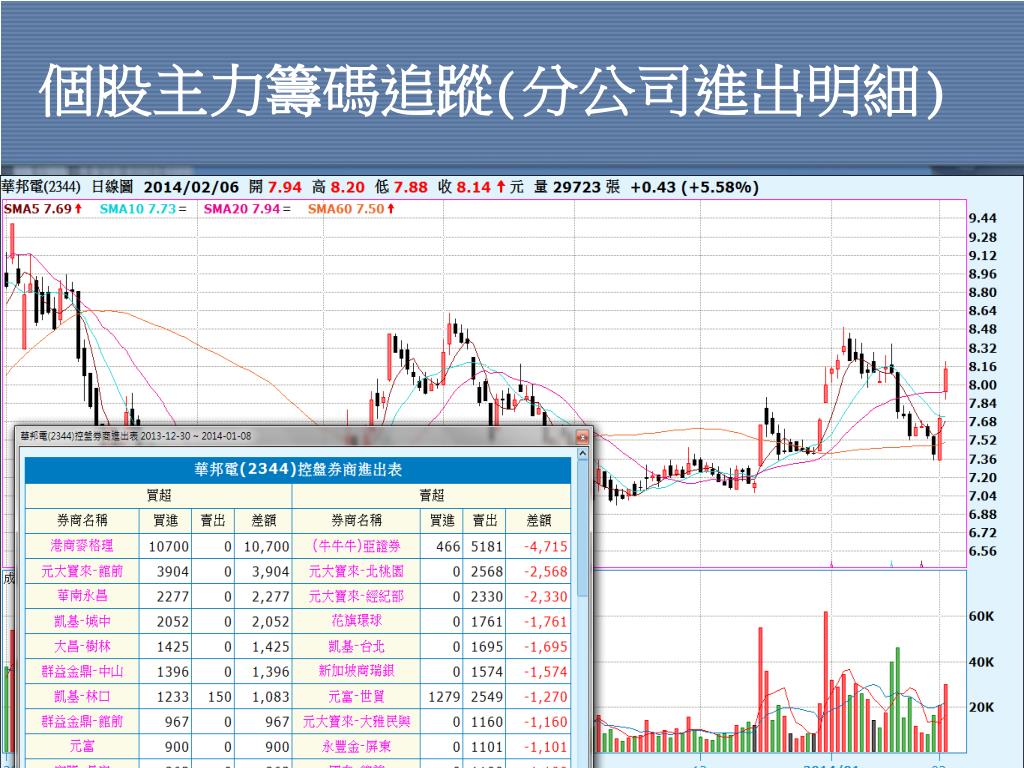Click the 華邦電(2344) stock name in chart header

(40, 187)
